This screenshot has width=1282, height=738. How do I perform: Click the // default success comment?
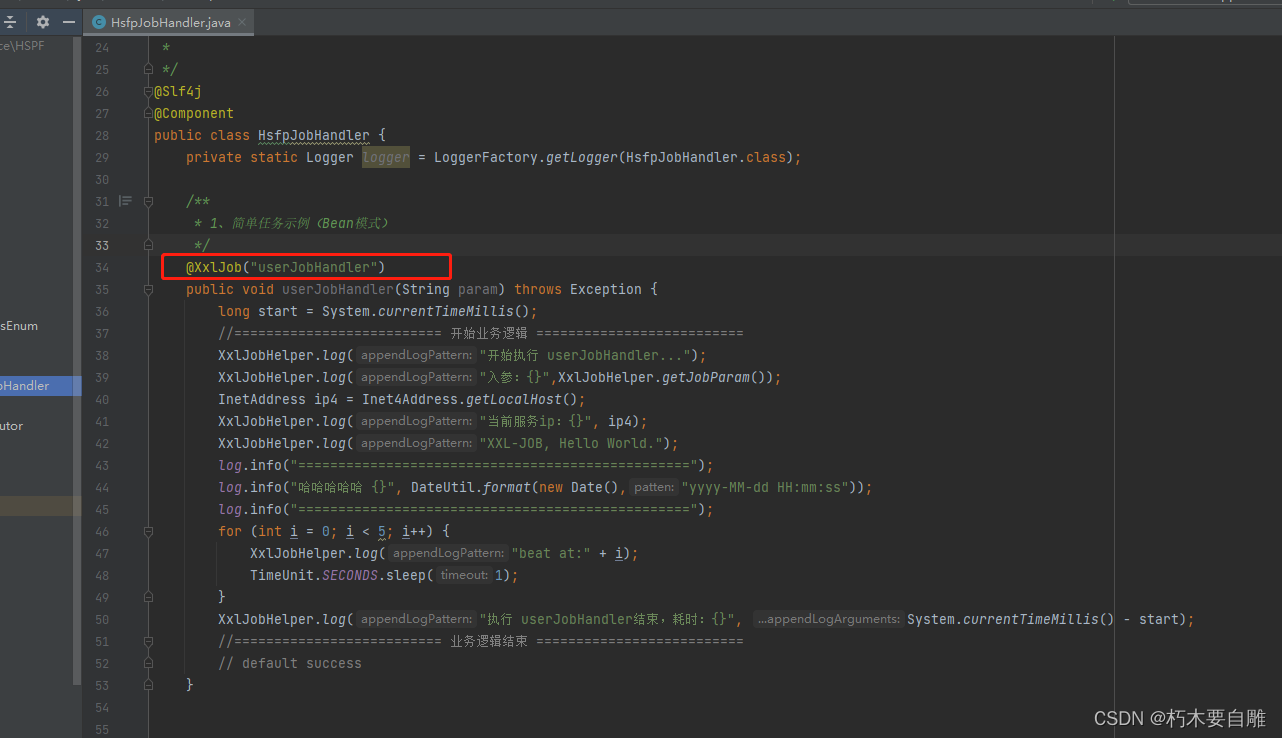point(290,663)
